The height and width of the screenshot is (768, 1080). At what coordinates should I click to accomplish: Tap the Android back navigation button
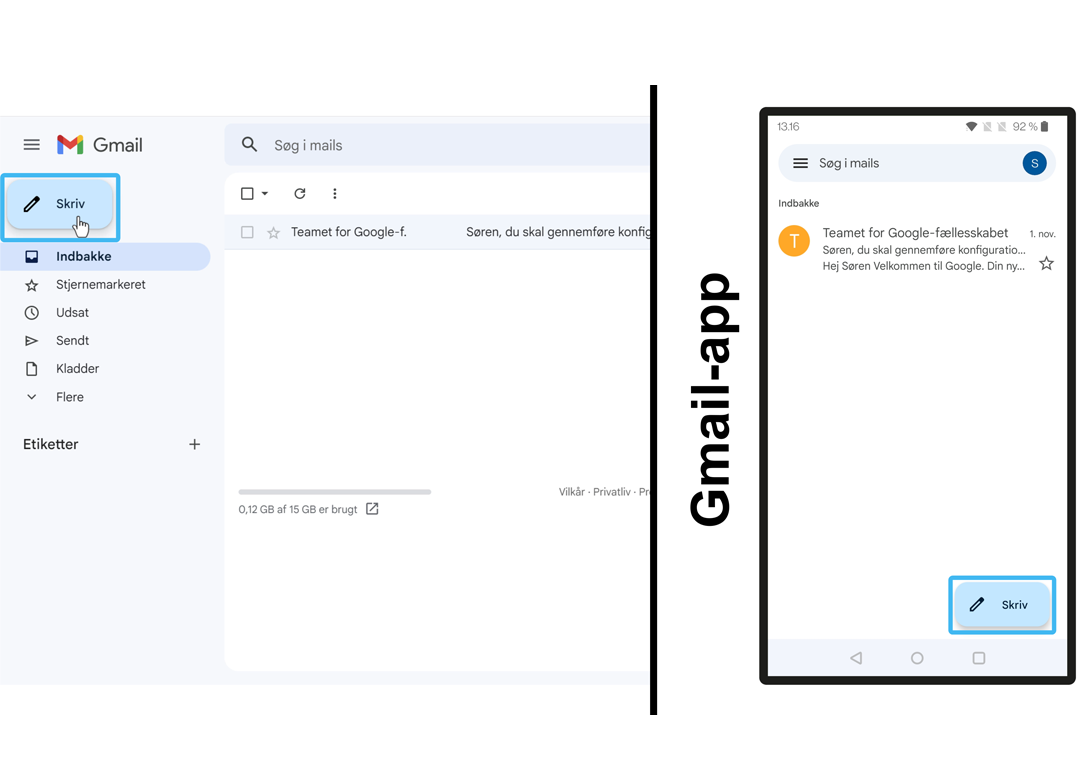coord(856,658)
